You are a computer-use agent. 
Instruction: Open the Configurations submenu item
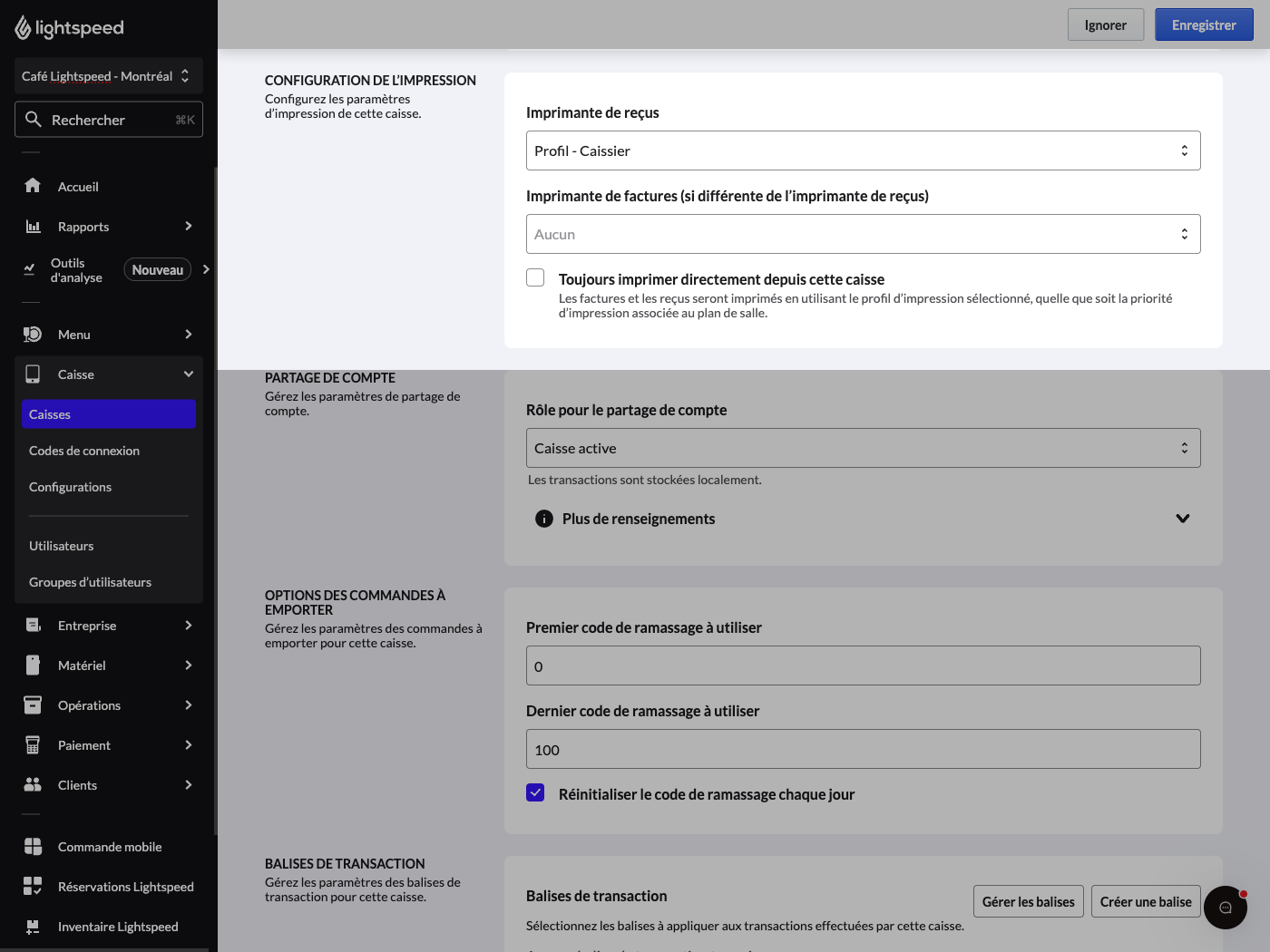[x=71, y=487]
